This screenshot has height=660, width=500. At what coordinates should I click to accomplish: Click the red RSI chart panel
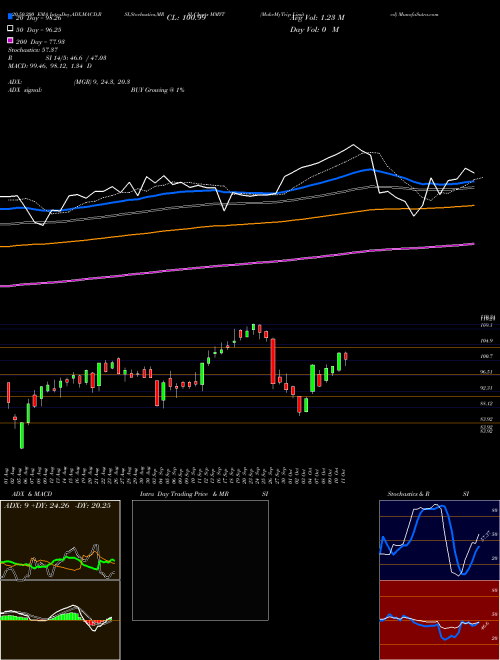click(439, 620)
